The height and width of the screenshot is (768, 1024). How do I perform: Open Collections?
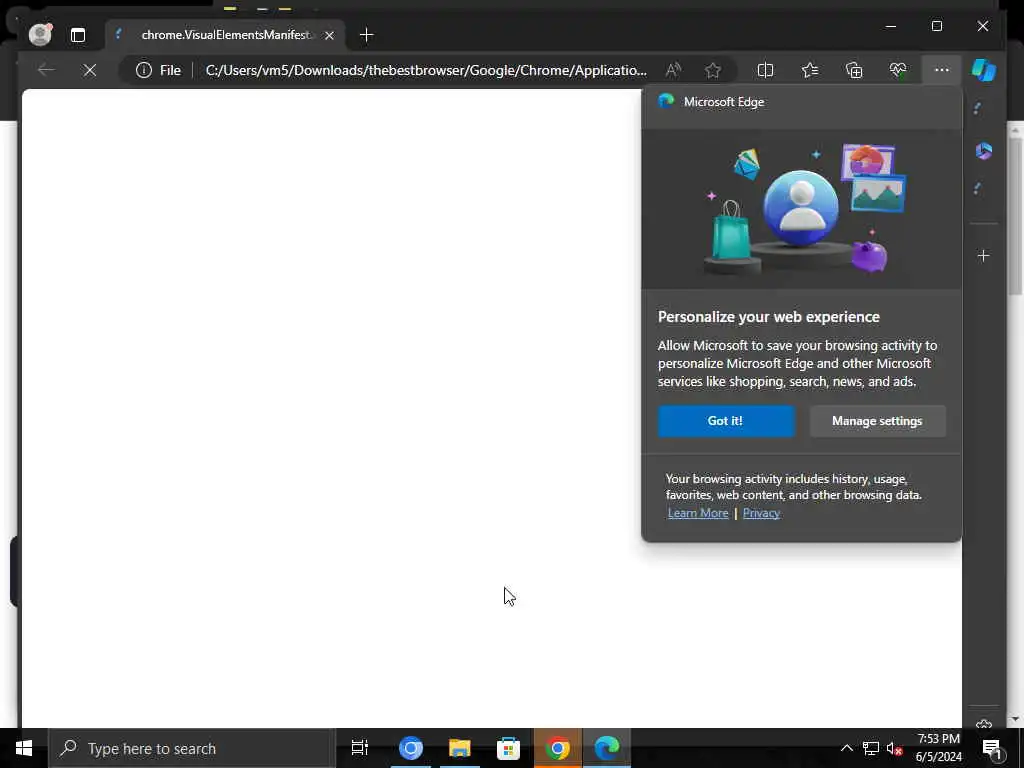(854, 70)
